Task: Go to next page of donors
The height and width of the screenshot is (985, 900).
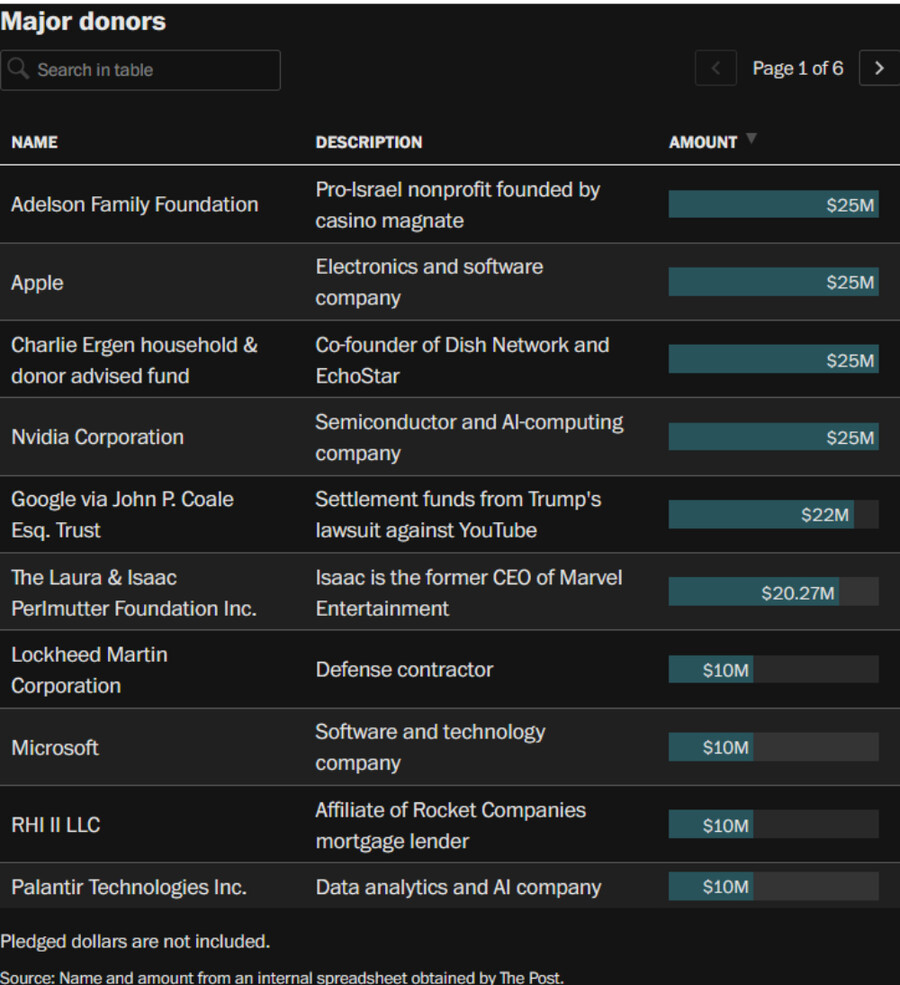Action: [x=879, y=68]
